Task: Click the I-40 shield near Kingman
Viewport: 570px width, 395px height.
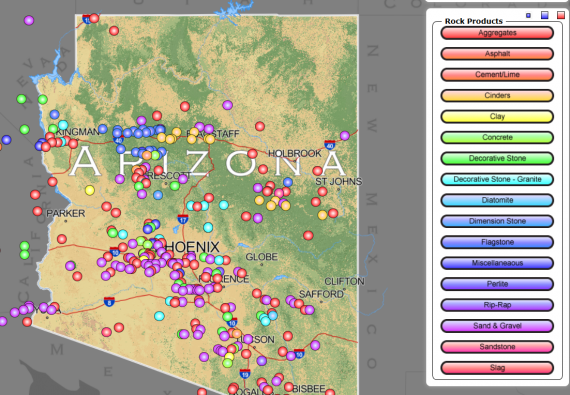Action: 118,139
